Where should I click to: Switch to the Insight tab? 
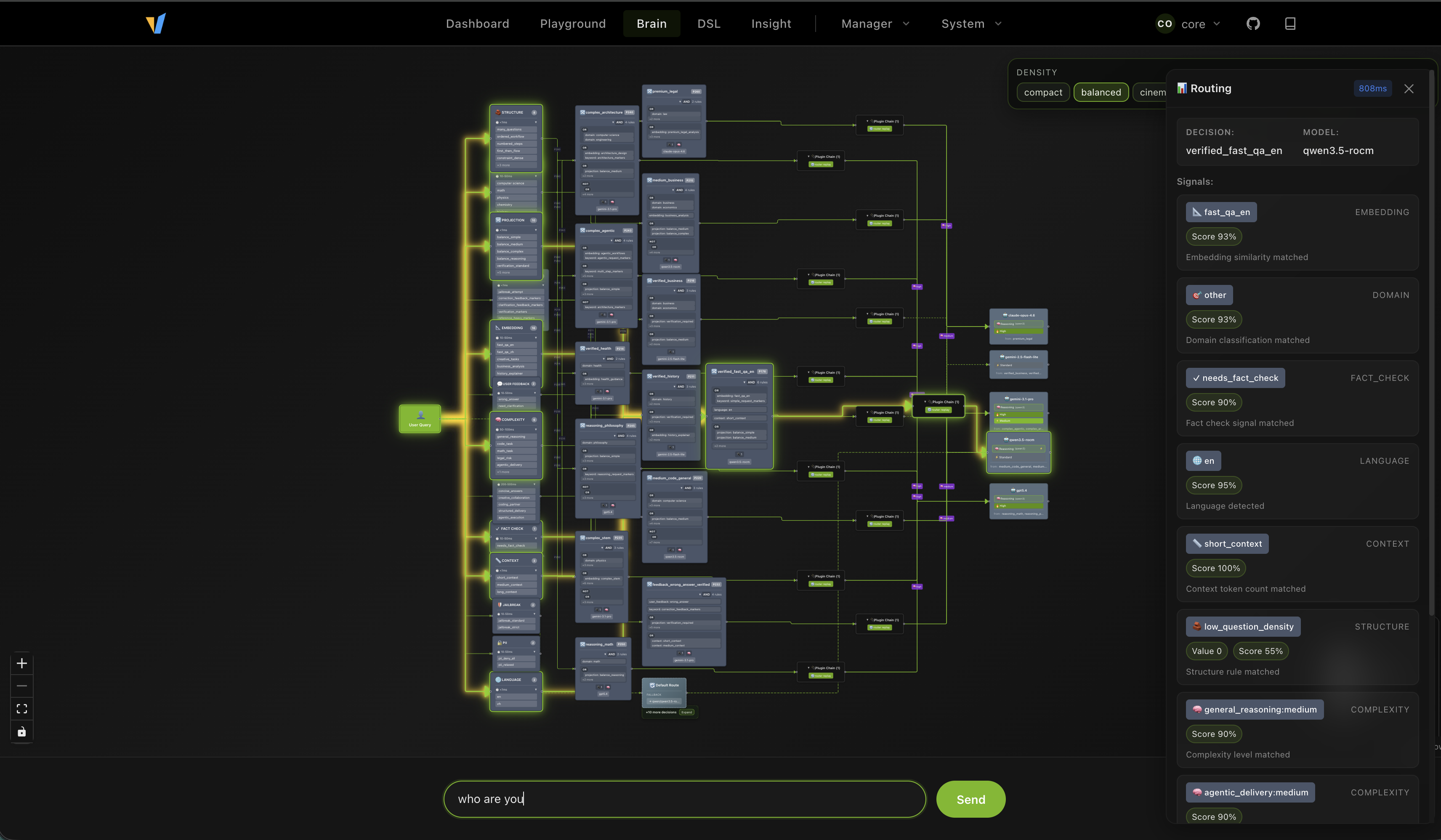pyautogui.click(x=771, y=24)
